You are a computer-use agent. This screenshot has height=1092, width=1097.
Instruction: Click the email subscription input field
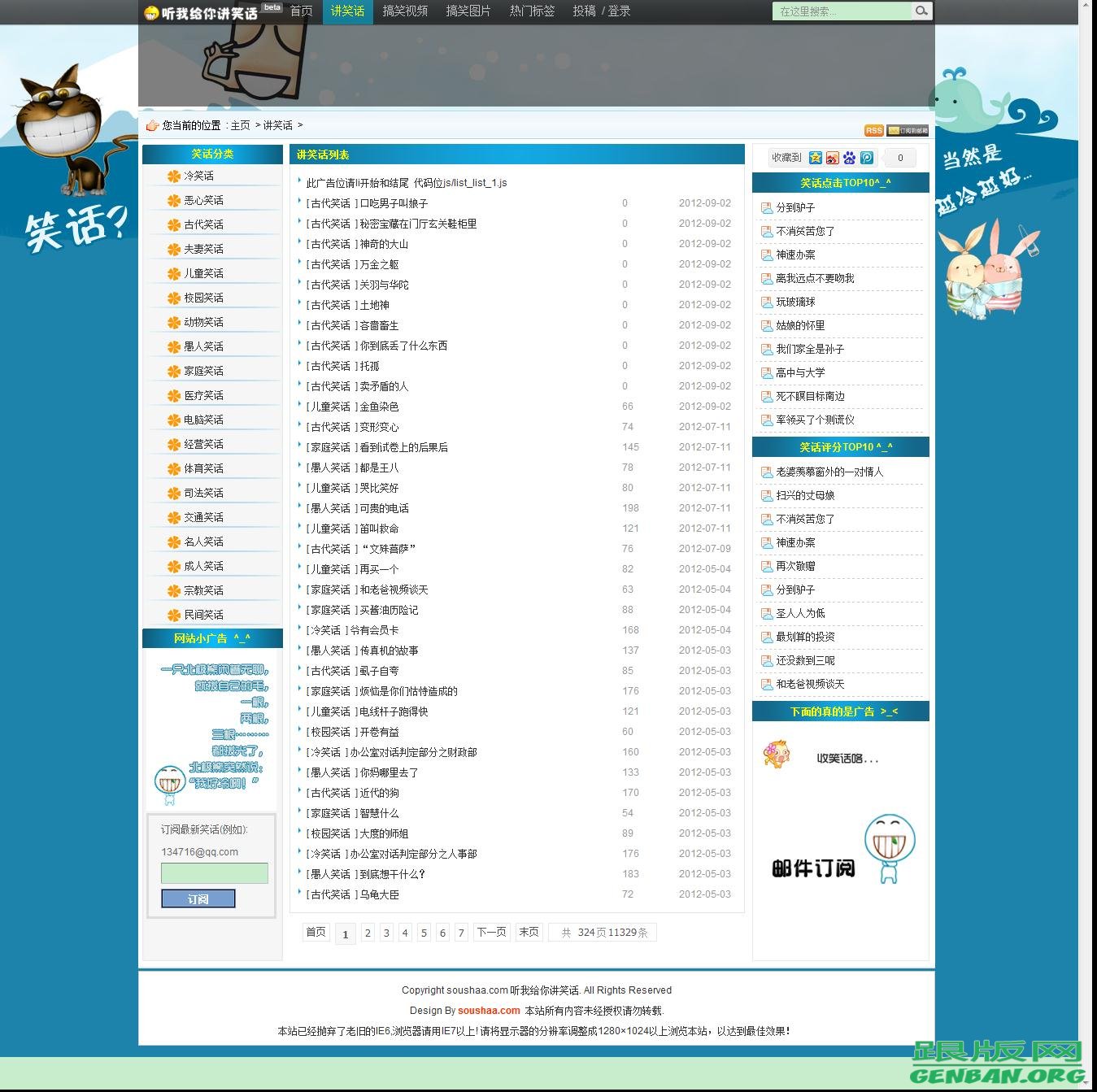[215, 873]
